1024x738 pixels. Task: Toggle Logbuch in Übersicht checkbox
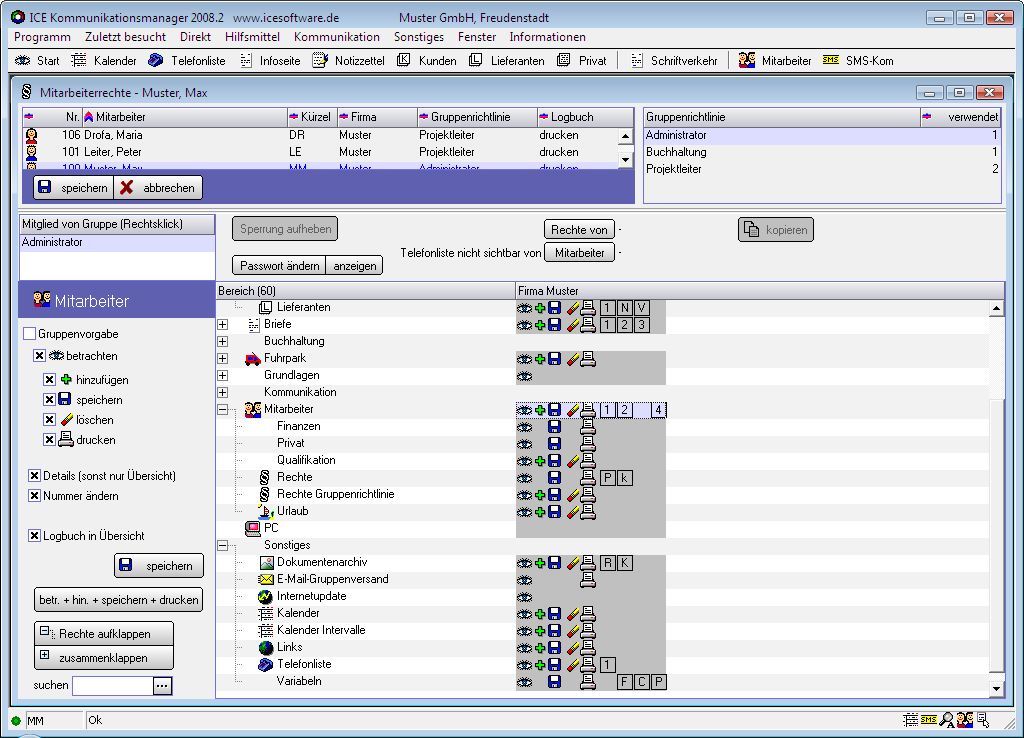34,536
